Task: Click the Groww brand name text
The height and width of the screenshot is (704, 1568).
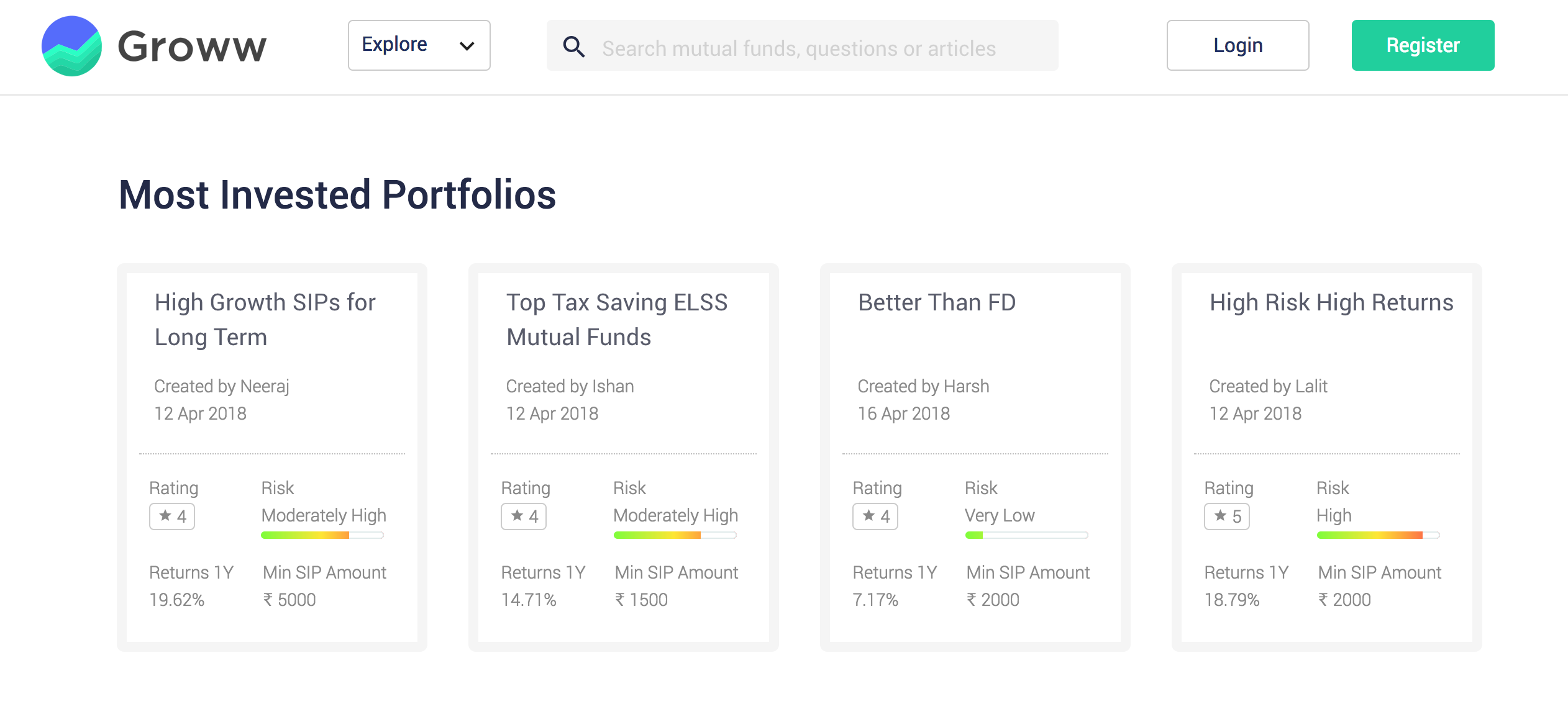Action: tap(193, 47)
